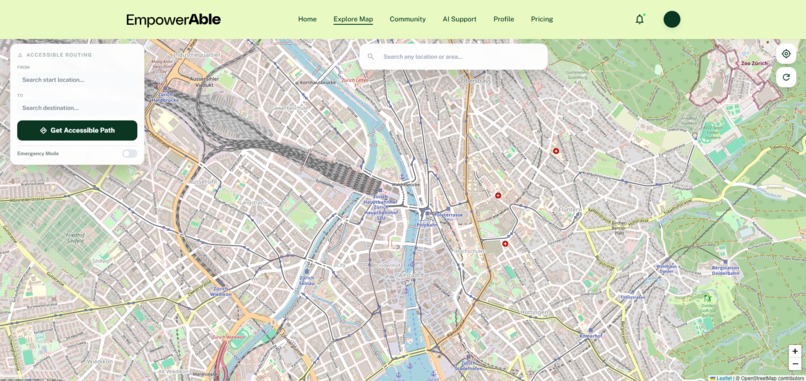
Task: Open the Community page
Action: 407,19
